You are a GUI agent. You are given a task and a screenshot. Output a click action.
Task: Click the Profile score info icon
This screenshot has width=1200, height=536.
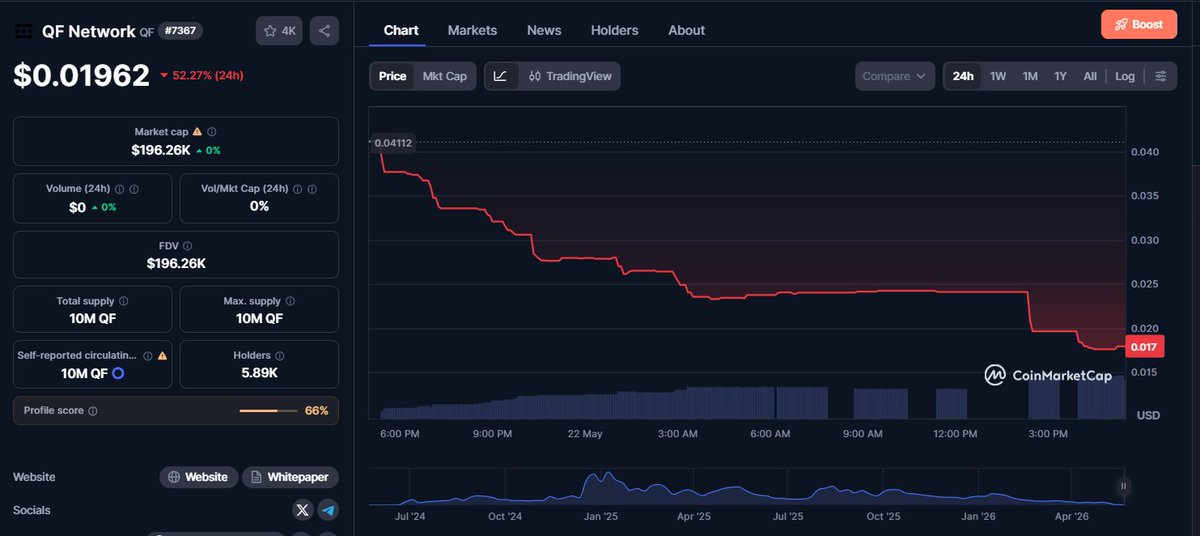coord(93,411)
